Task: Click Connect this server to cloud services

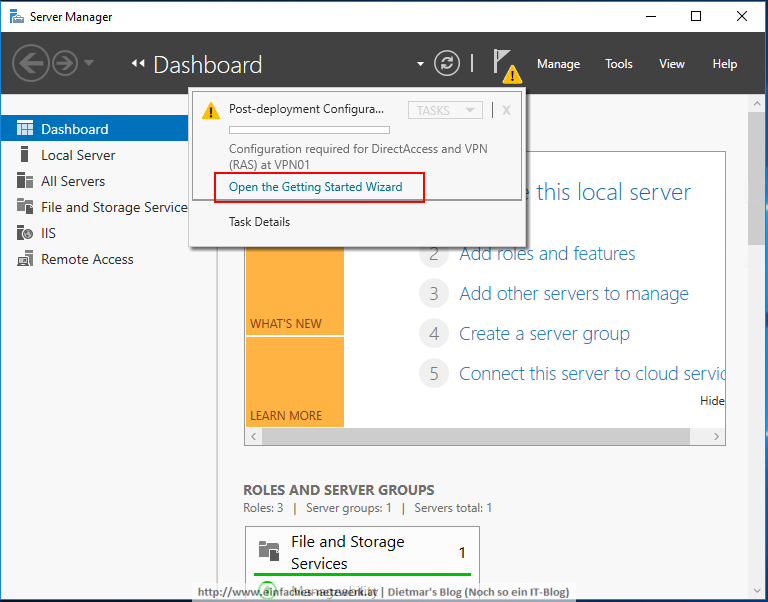Action: pos(592,373)
